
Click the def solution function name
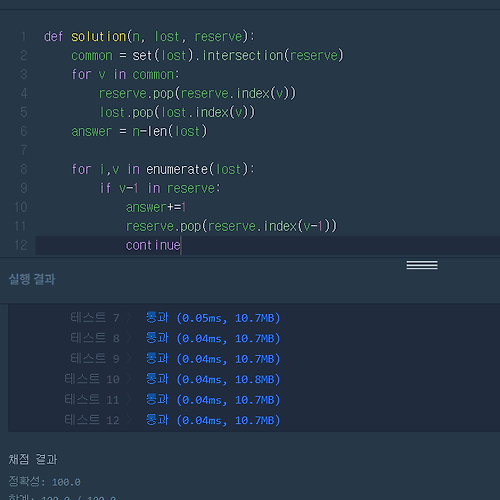[x=99, y=36]
